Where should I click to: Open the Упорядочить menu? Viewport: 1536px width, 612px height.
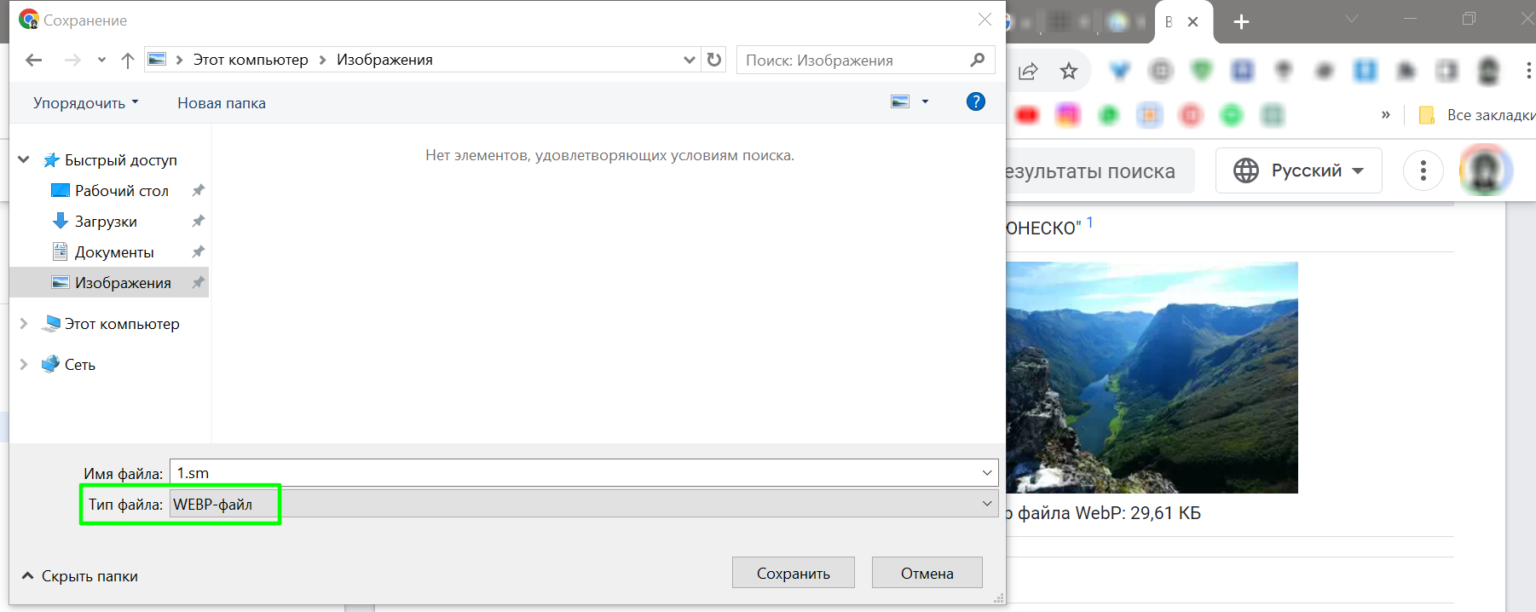pyautogui.click(x=86, y=102)
